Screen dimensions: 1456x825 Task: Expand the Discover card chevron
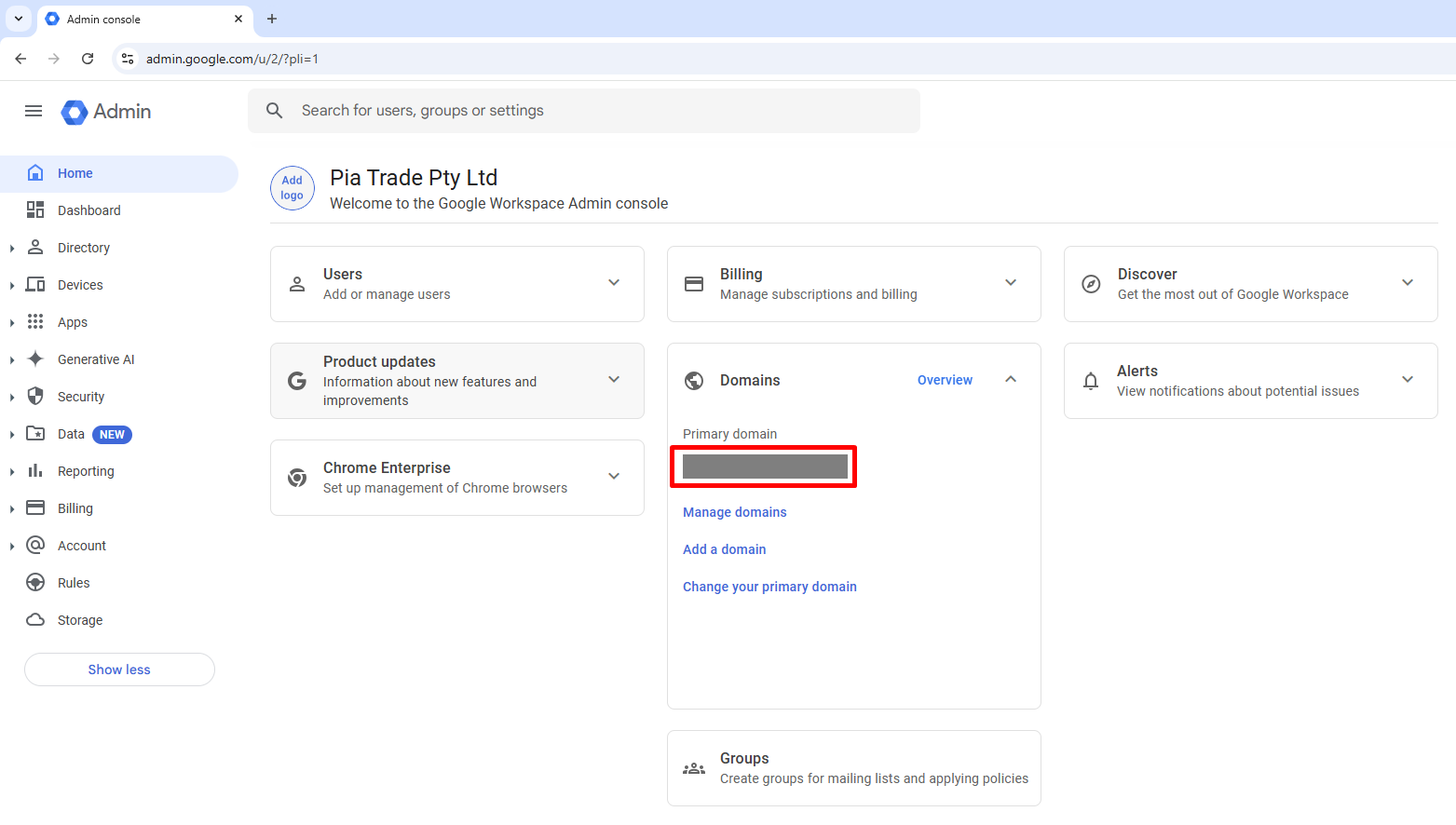[x=1408, y=283]
